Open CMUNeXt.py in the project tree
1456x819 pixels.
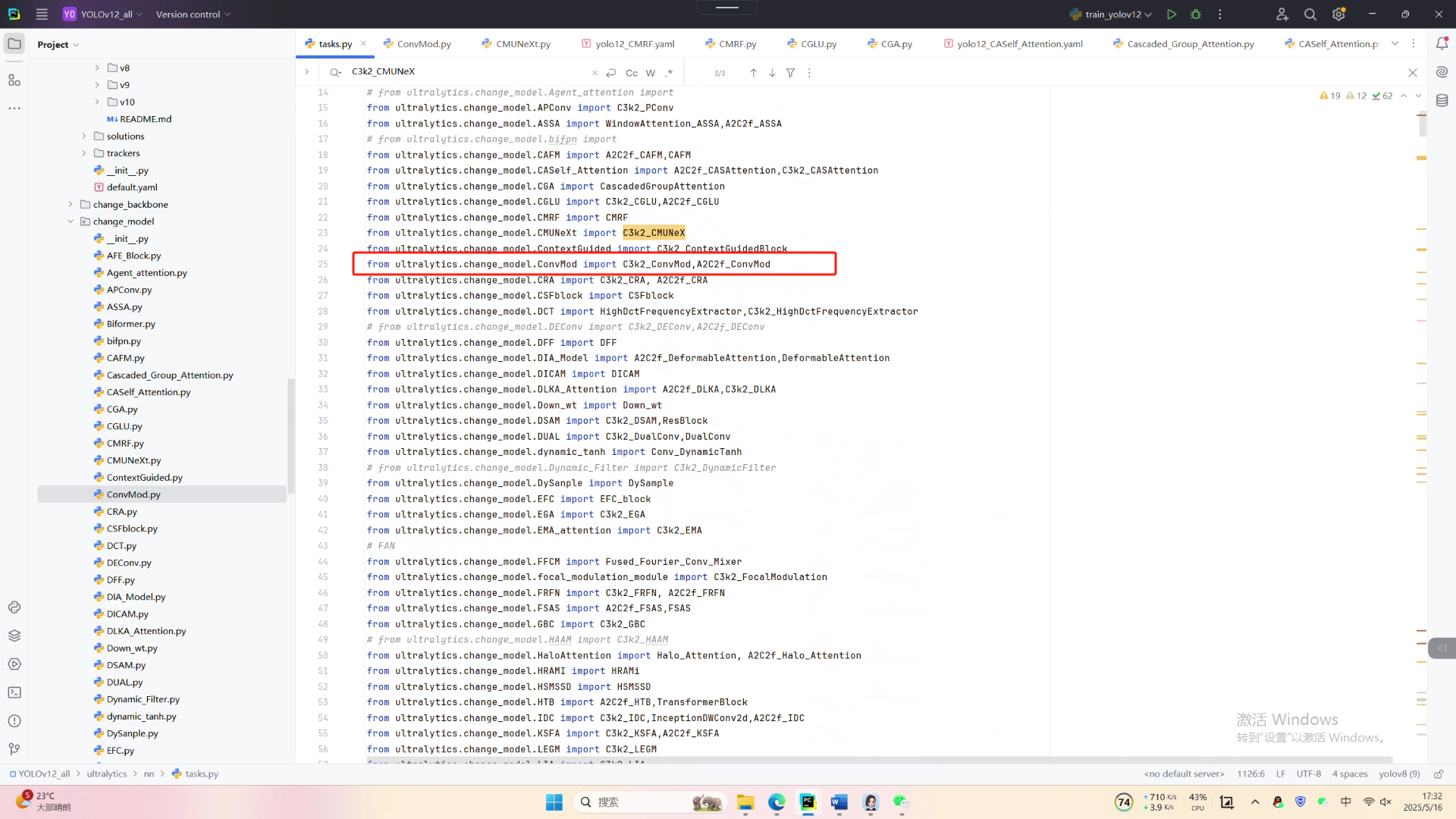pyautogui.click(x=133, y=460)
